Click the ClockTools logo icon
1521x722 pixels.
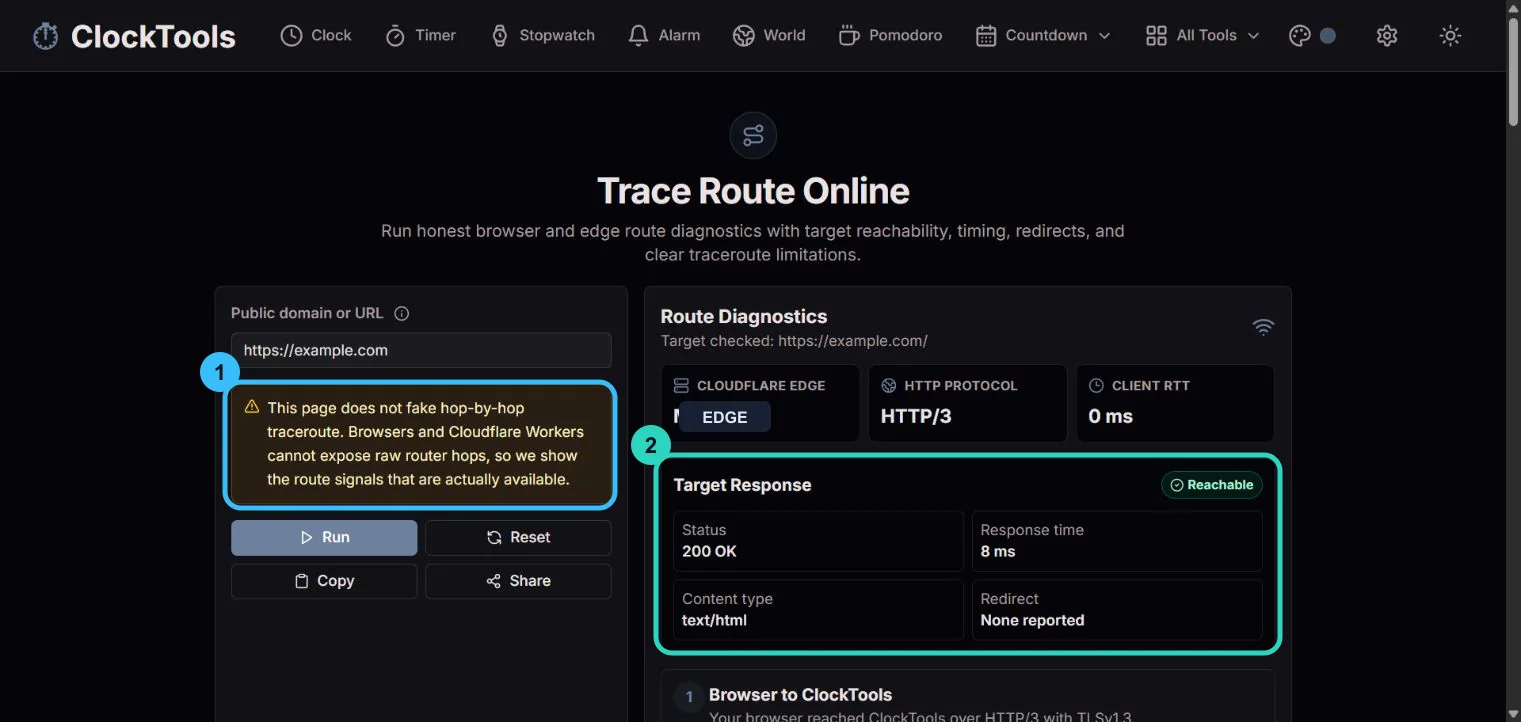[x=45, y=37]
